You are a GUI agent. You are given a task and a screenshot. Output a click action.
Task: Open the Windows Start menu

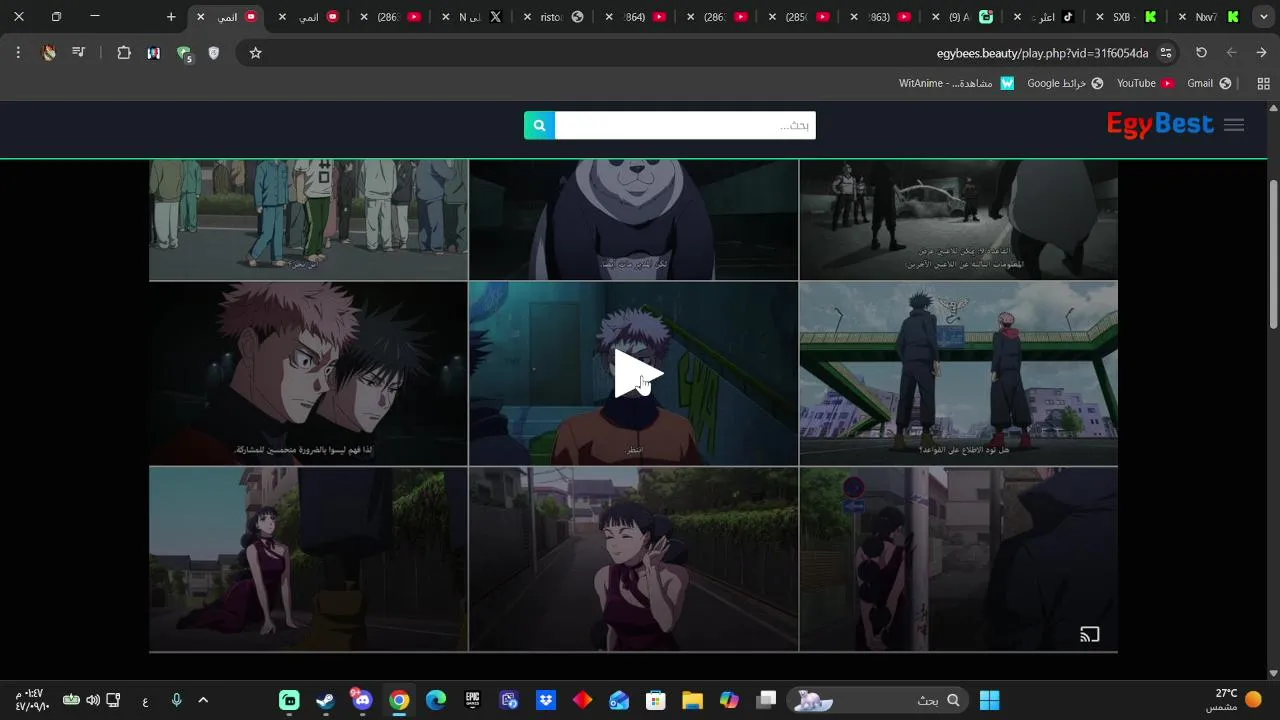(990, 700)
